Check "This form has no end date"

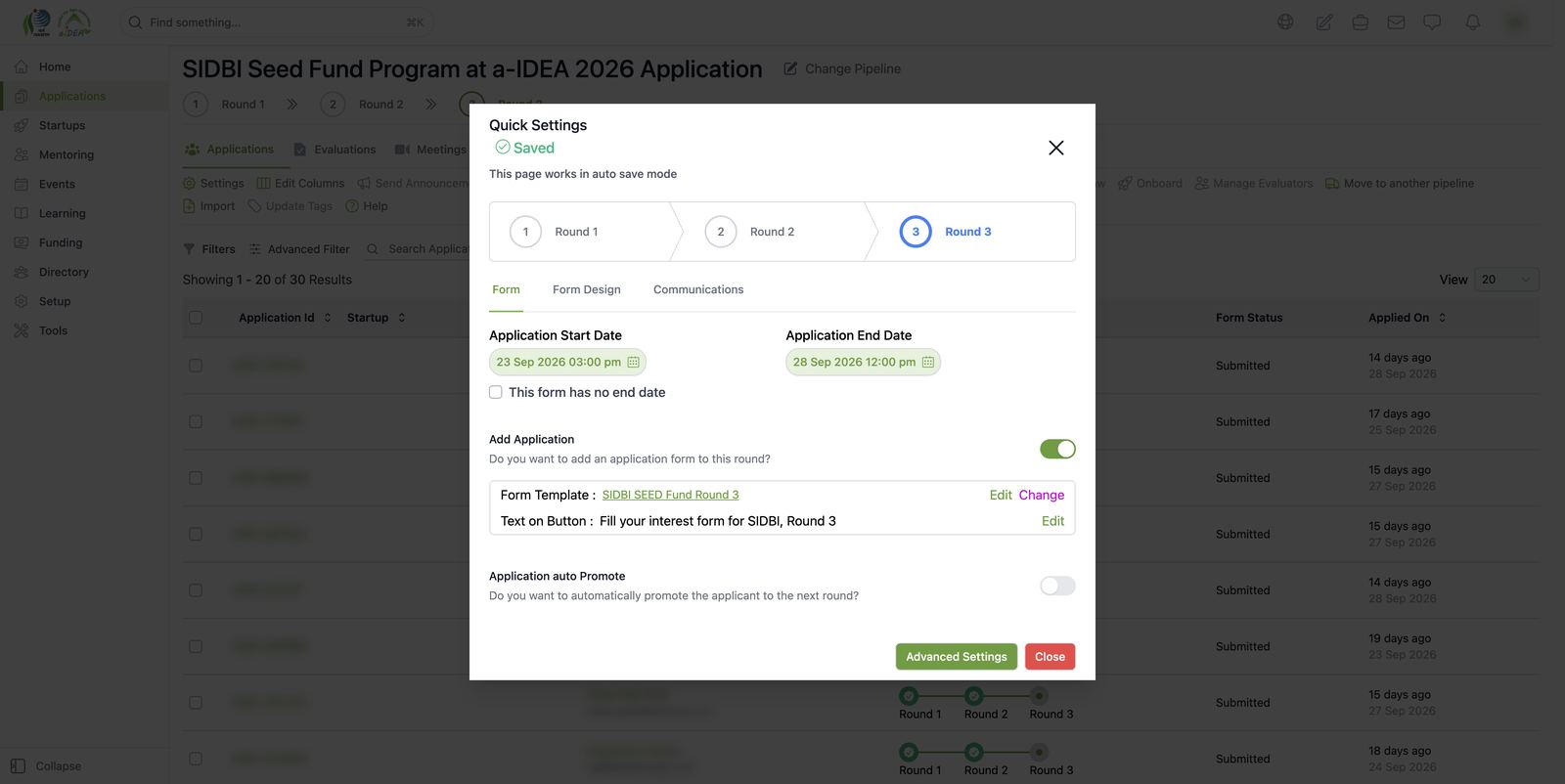tap(496, 392)
